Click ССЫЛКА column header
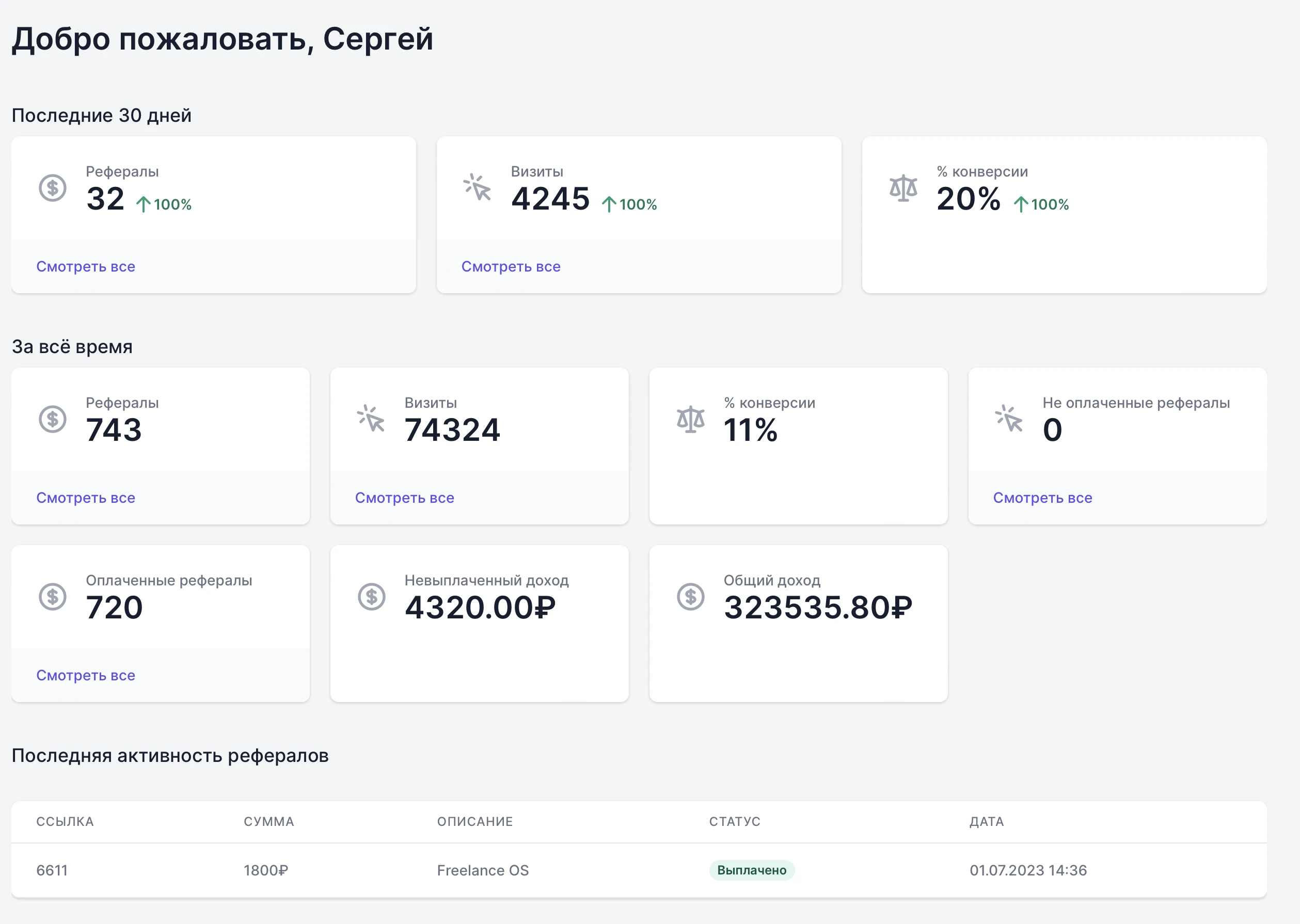1300x924 pixels. tap(65, 822)
